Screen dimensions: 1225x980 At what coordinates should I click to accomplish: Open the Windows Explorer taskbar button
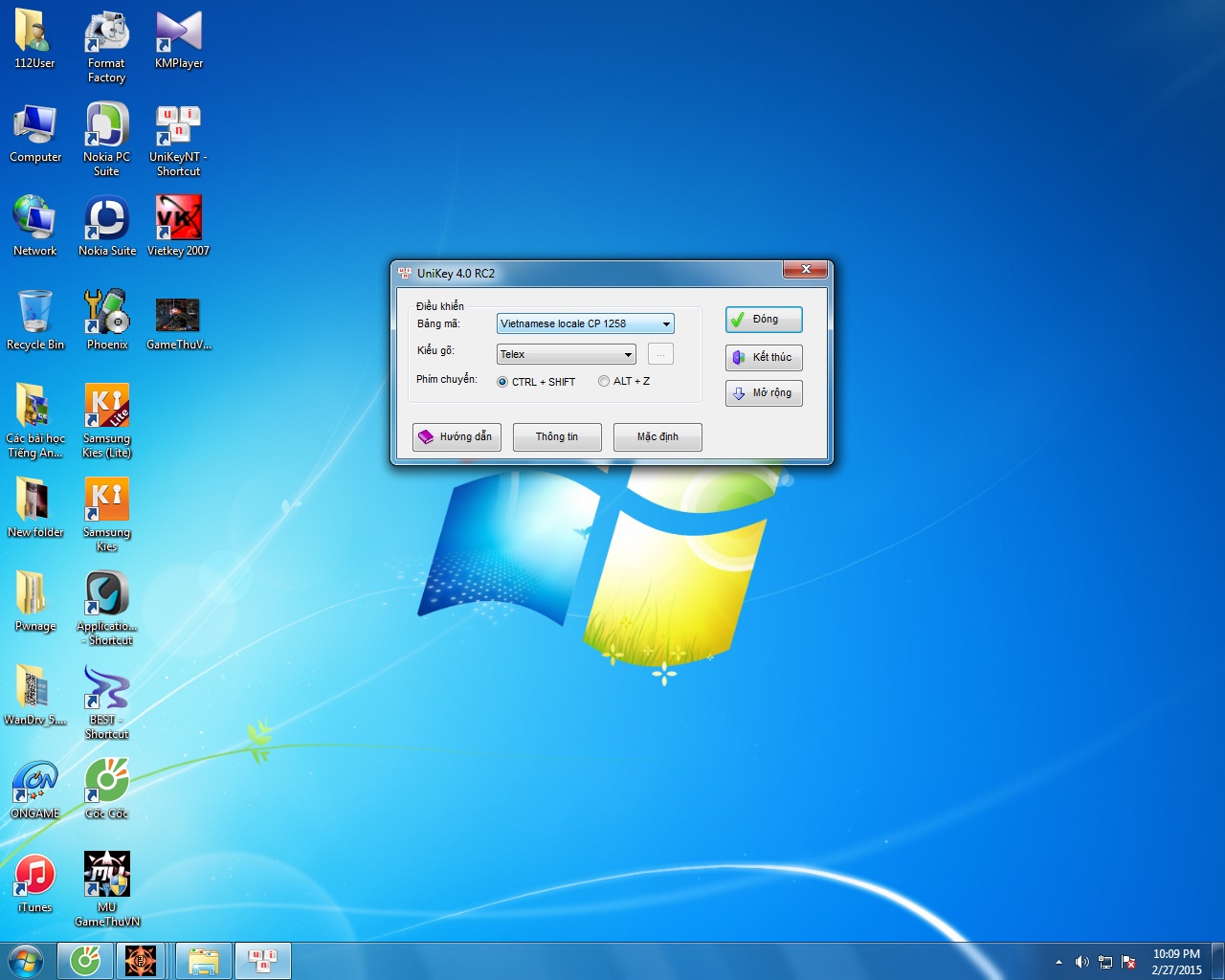click(204, 961)
